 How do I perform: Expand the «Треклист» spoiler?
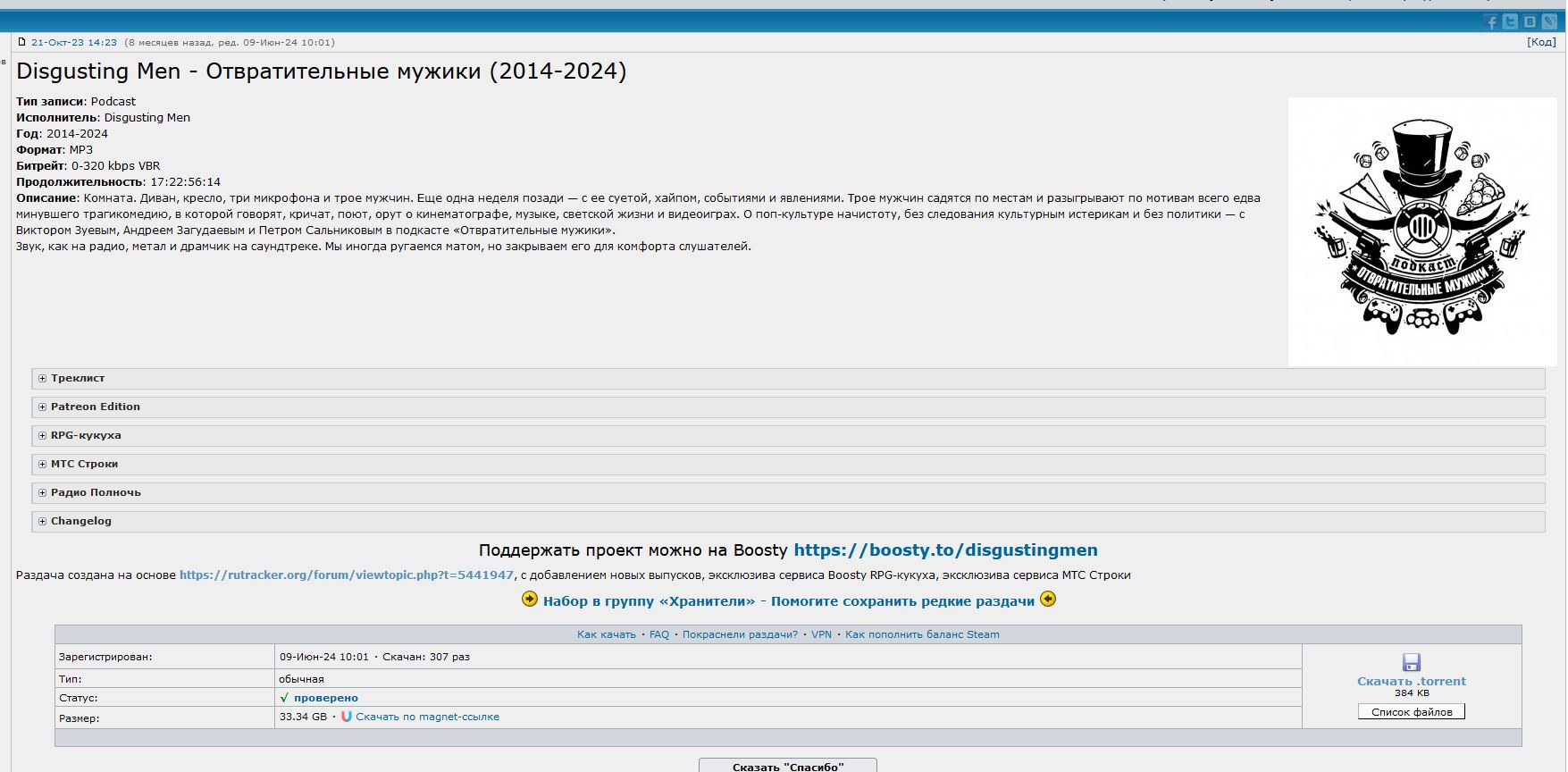tap(788, 379)
